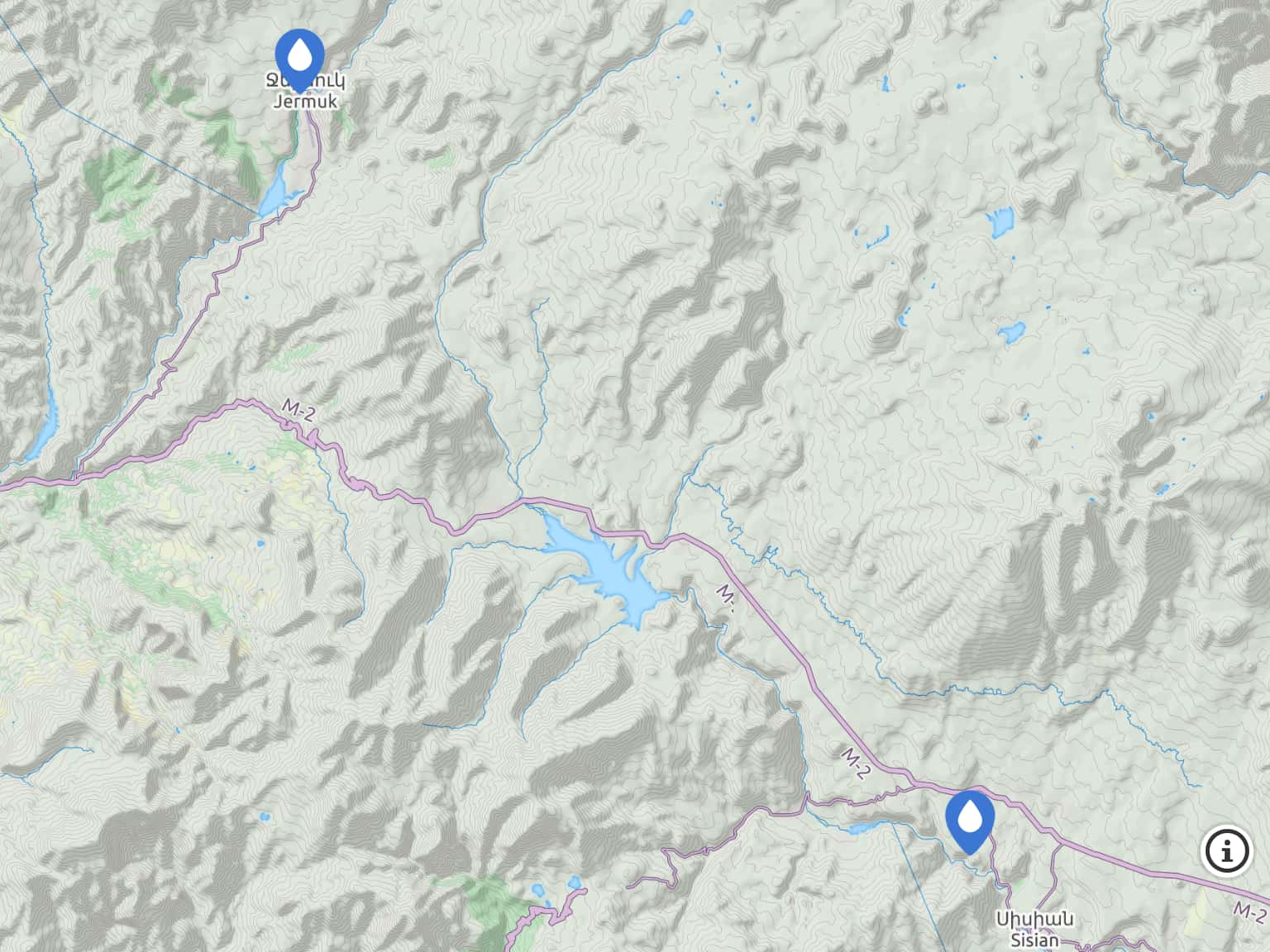Screen dimensions: 1270x952
Task: Click the mid-sized lake below the northeast lake
Action: (1010, 333)
